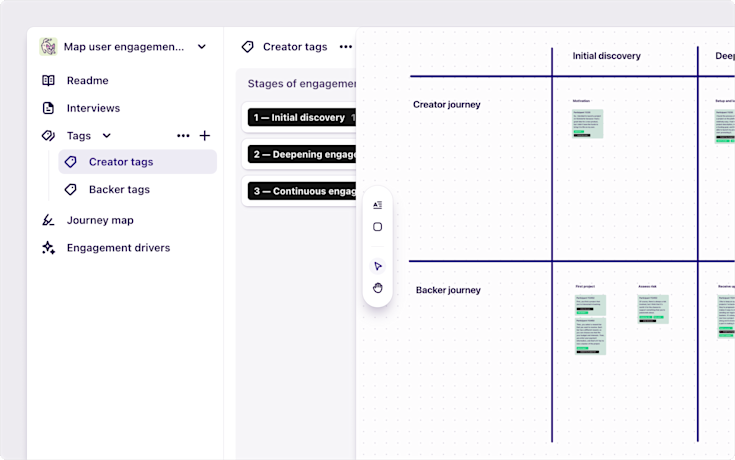Click the Creator tags header title
This screenshot has width=735, height=460.
tap(295, 47)
